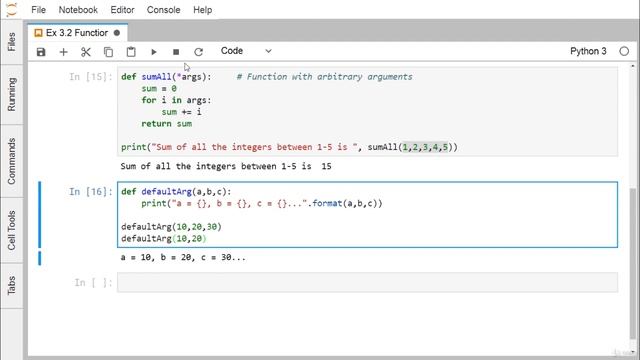Restart the kernel with refresh icon
Viewport: 640px width, 360px height.
(198, 52)
